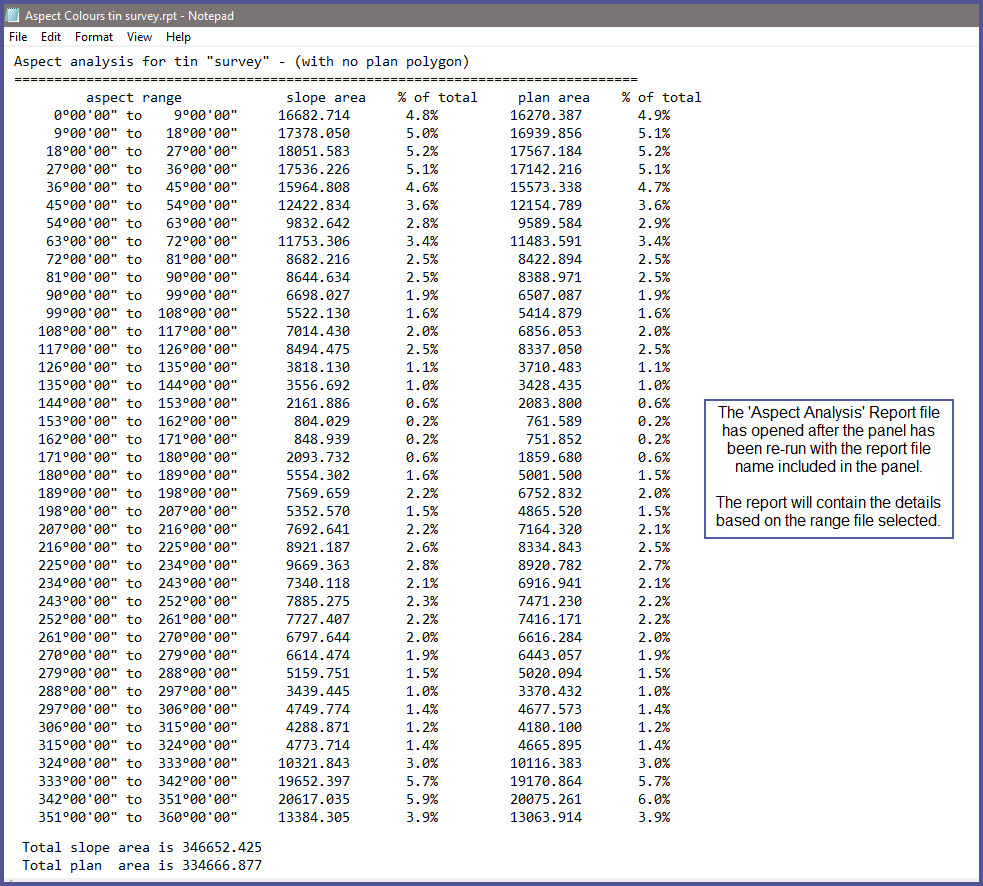Viewport: 983px width, 886px height.
Task: Click the blue-bordered Aspect Analysis note box
Action: click(828, 468)
